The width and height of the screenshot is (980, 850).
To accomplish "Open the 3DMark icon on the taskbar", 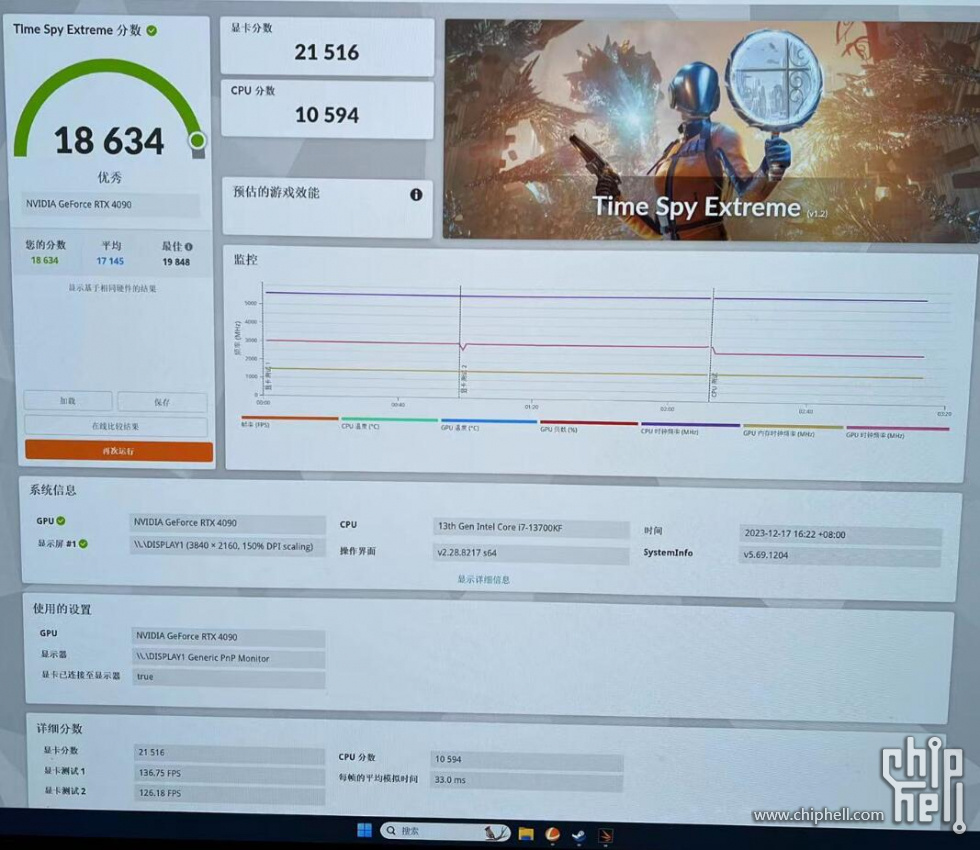I will click(x=606, y=835).
